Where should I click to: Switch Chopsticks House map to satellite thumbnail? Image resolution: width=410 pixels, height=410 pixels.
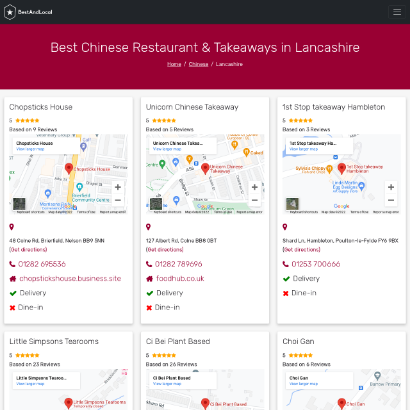tap(19, 204)
